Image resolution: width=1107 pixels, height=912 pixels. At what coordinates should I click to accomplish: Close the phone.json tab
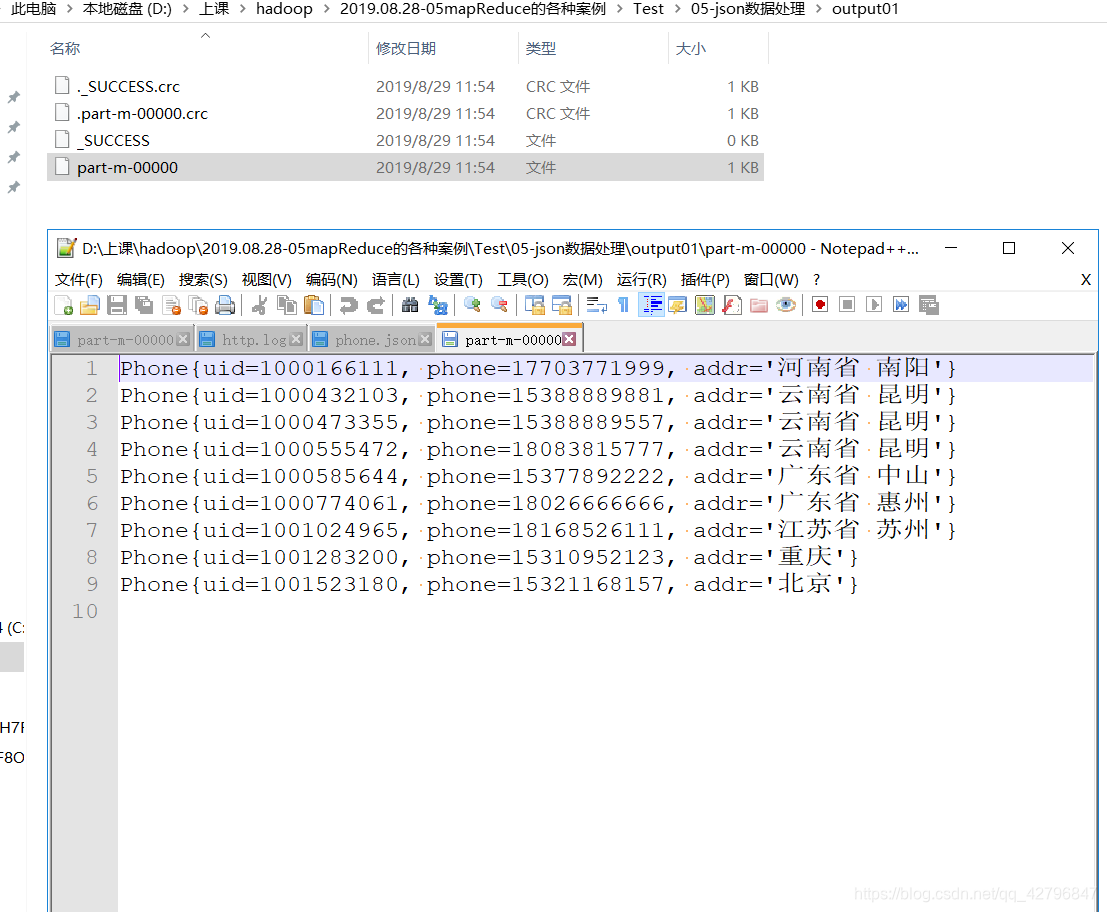[x=425, y=340]
